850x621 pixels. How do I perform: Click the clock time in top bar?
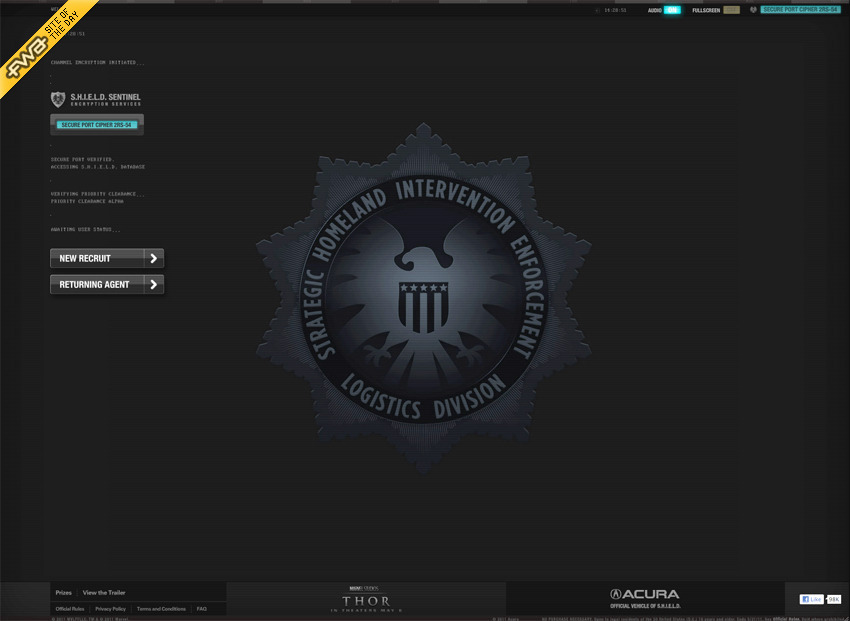[x=615, y=10]
